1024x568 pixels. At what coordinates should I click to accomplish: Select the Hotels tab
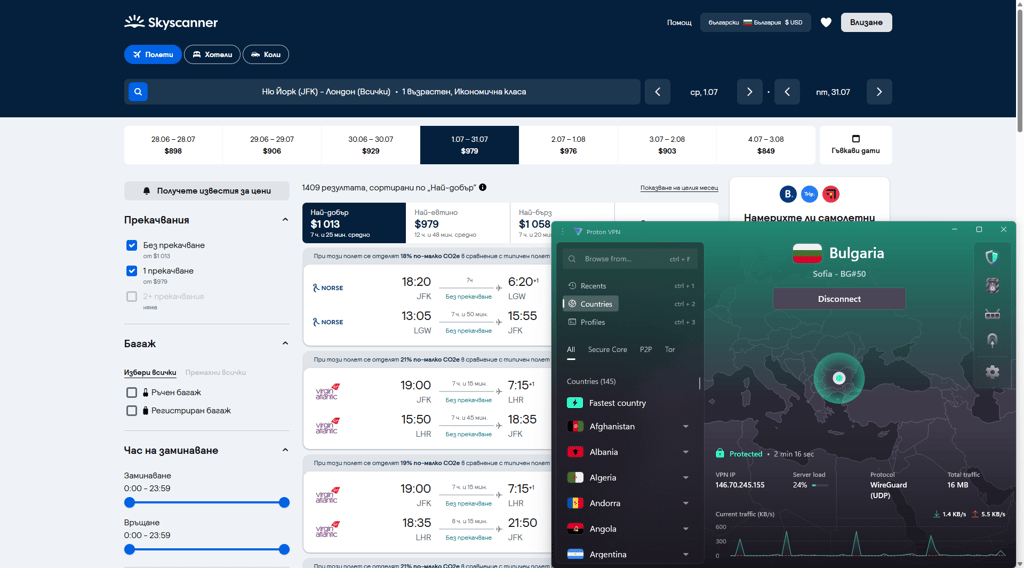pyautogui.click(x=212, y=54)
